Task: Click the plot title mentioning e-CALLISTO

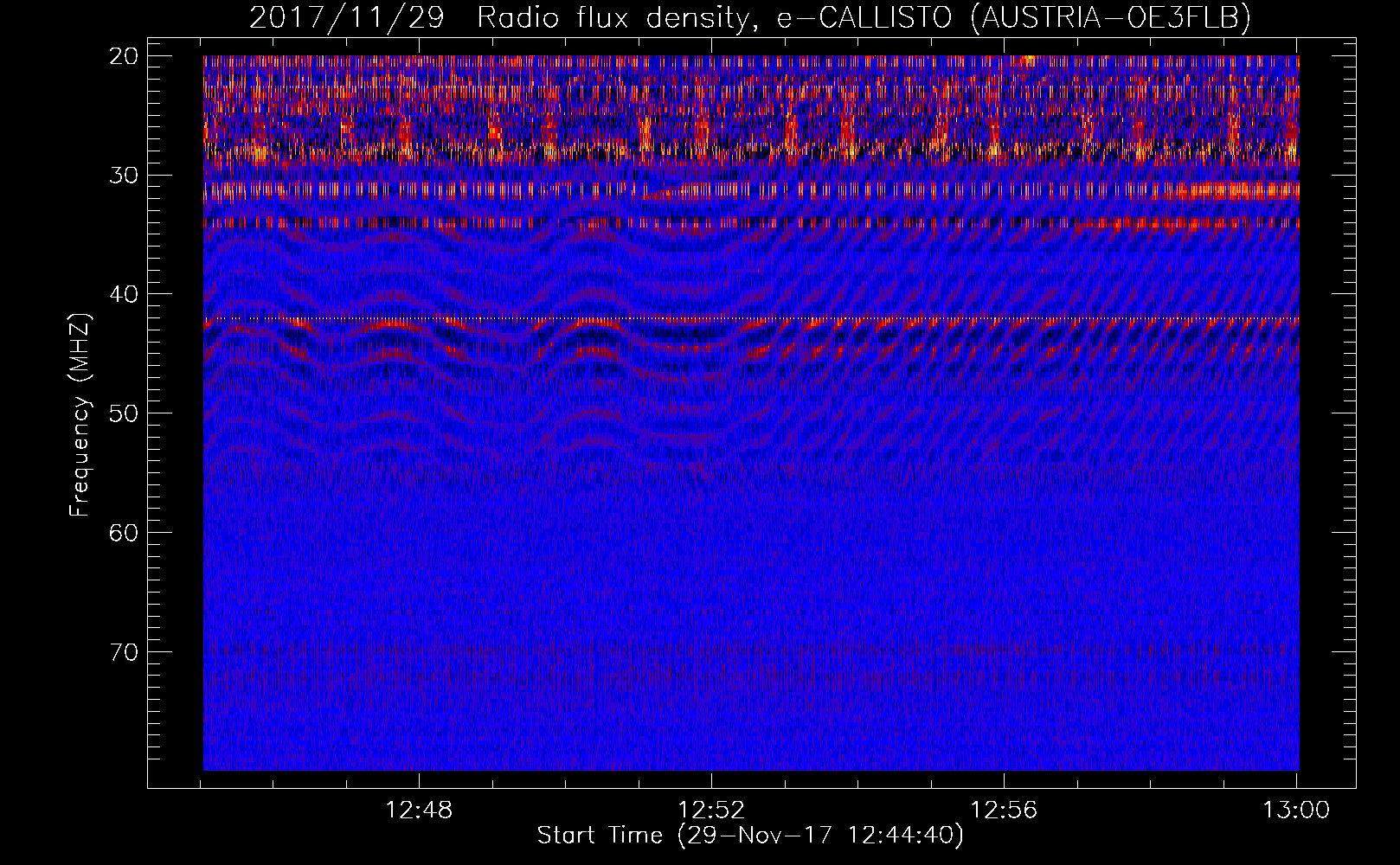Action: (x=750, y=17)
